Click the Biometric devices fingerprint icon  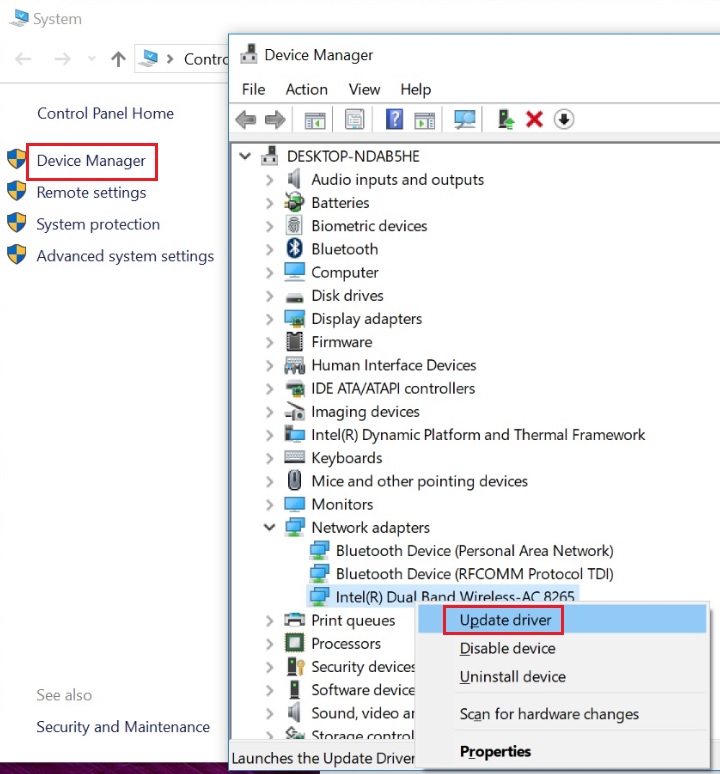coord(294,226)
